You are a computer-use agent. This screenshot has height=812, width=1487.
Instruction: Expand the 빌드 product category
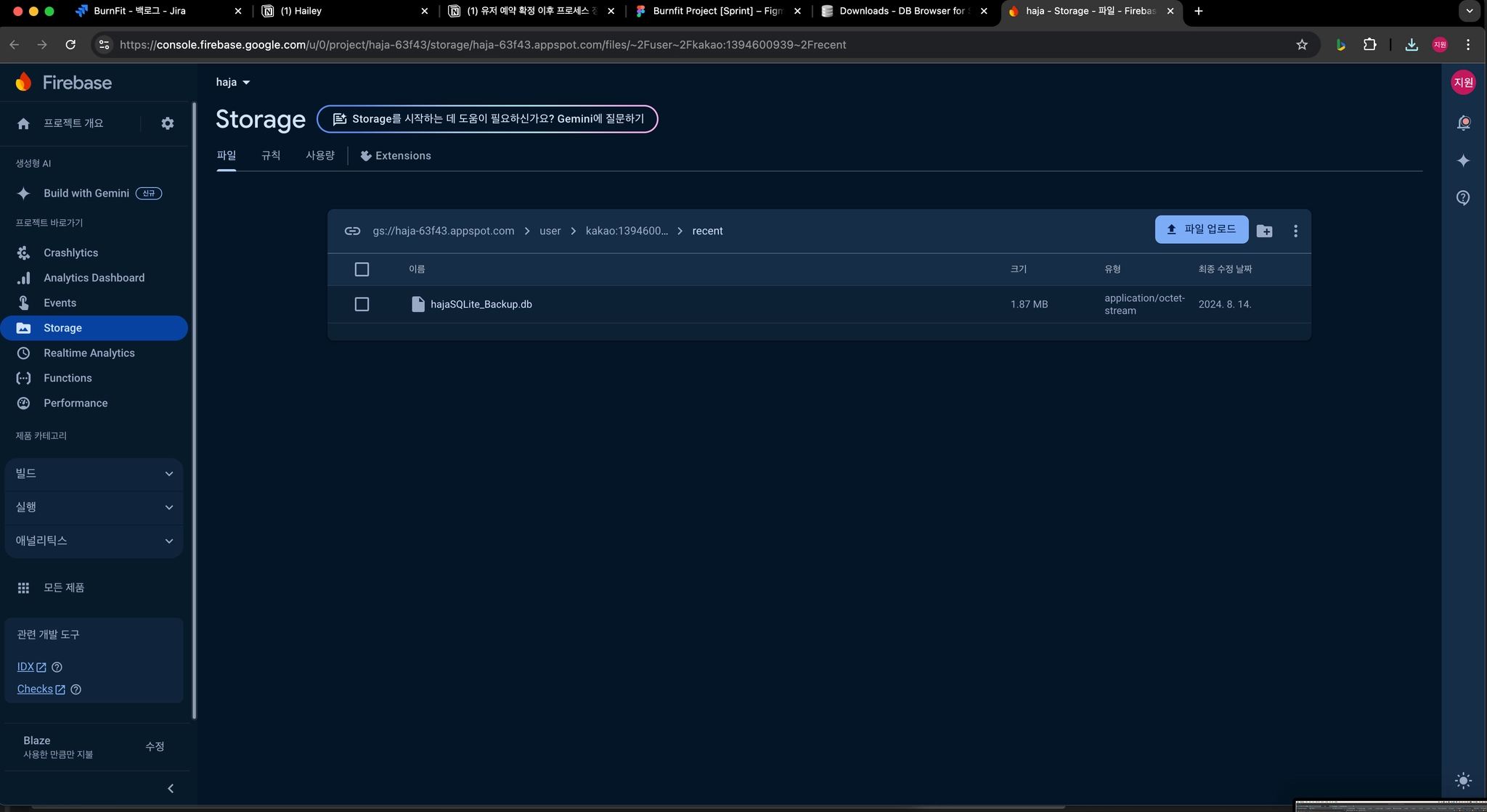(94, 473)
